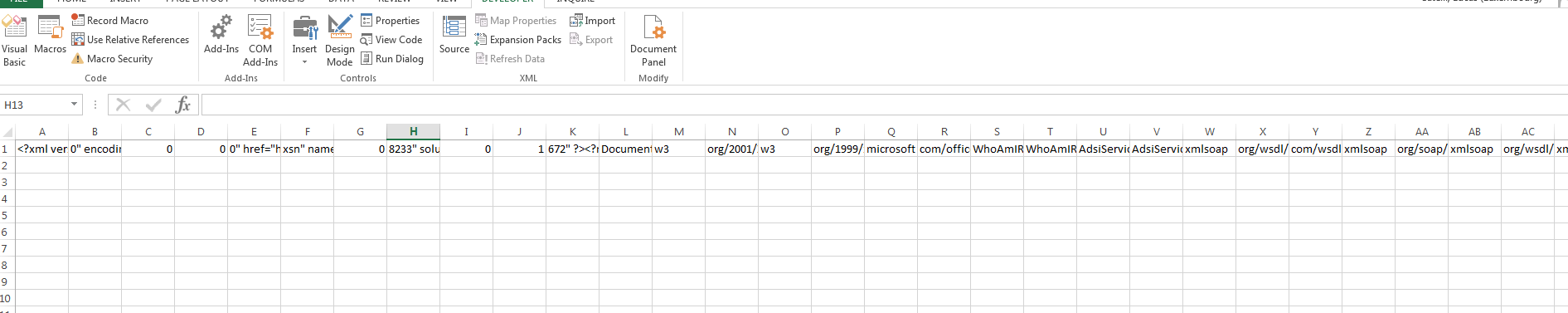Click the Insert Function fx button
This screenshot has height=313, width=1568.
183,105
